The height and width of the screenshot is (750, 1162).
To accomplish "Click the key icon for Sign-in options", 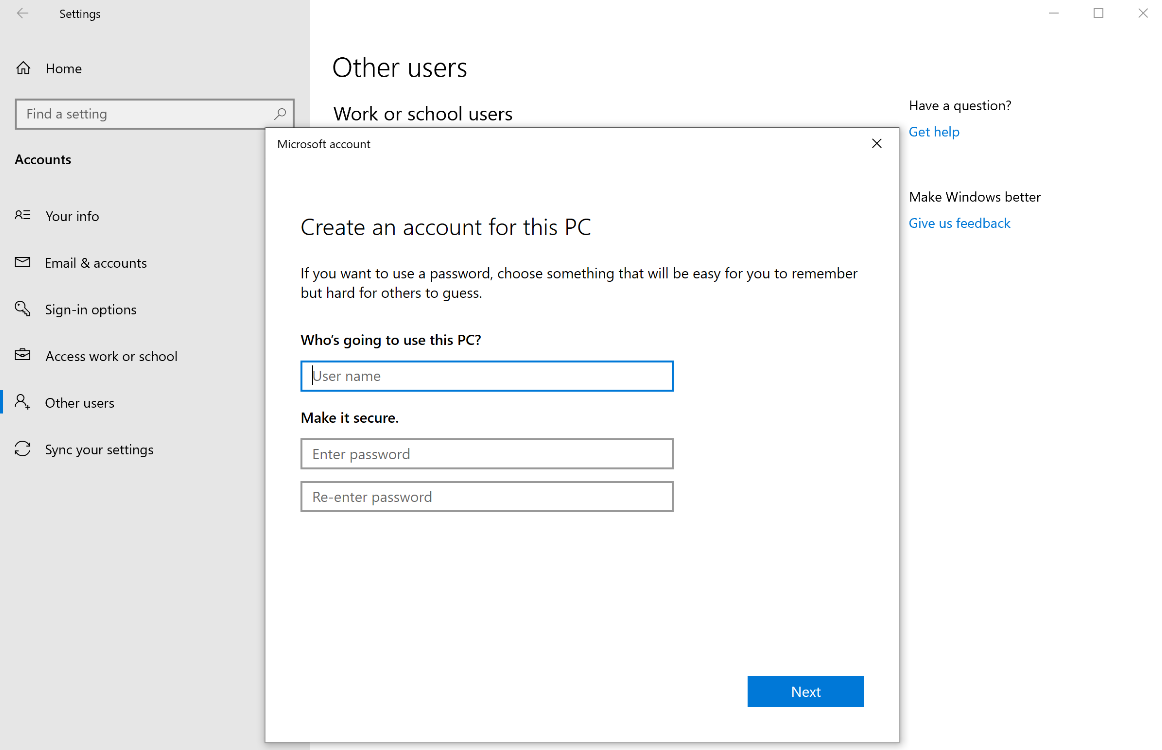I will point(23,309).
